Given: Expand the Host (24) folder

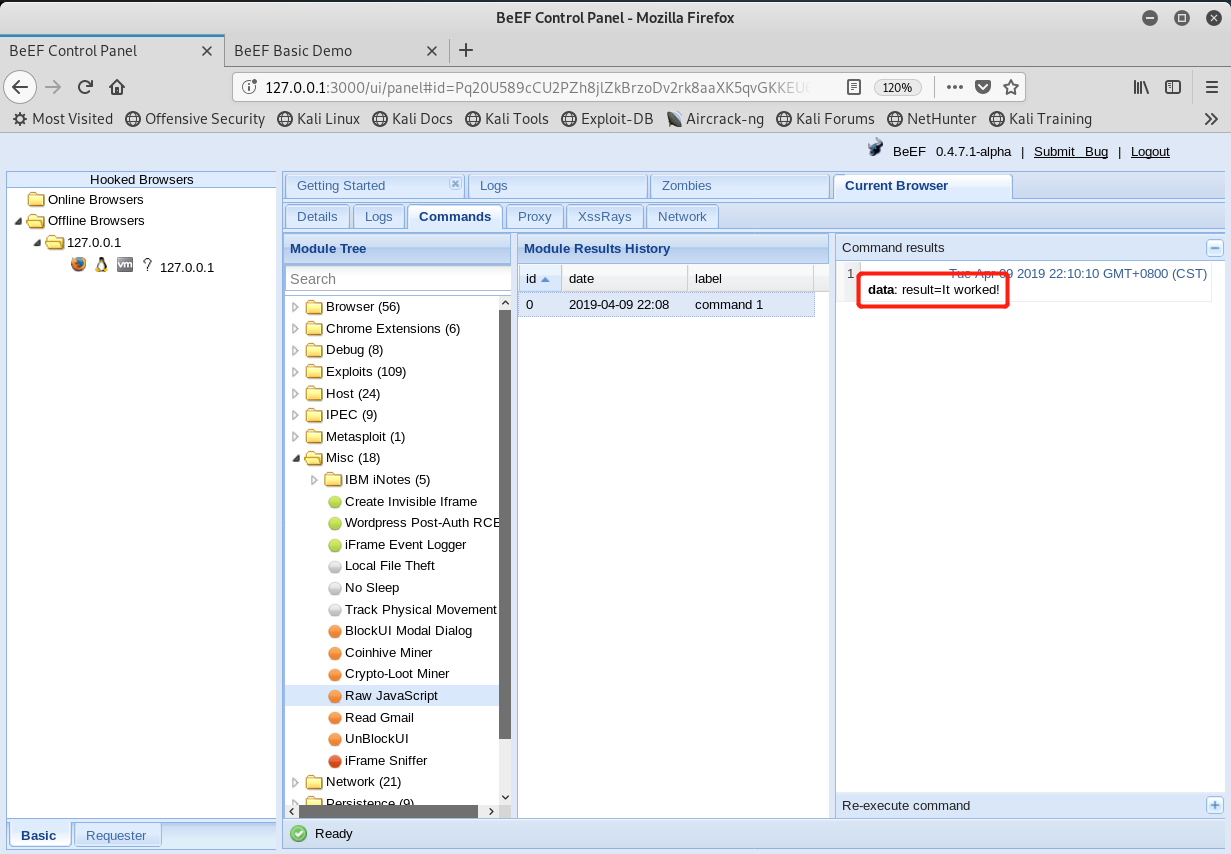Looking at the screenshot, I should pos(295,394).
